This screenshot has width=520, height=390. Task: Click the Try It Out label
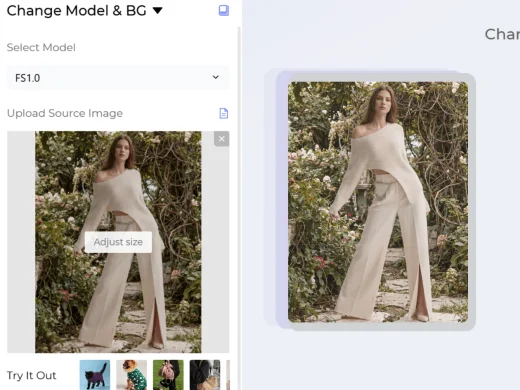click(32, 375)
